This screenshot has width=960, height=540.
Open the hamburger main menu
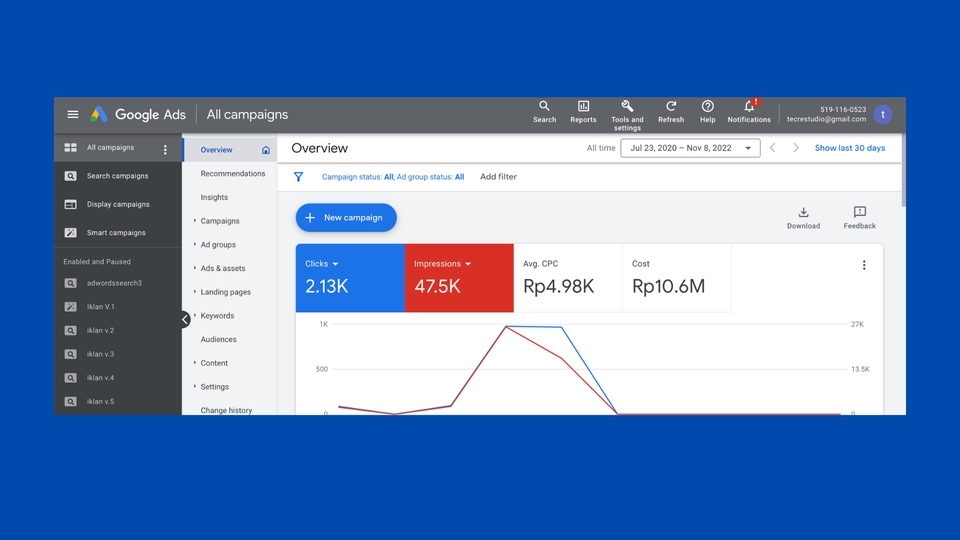point(73,114)
